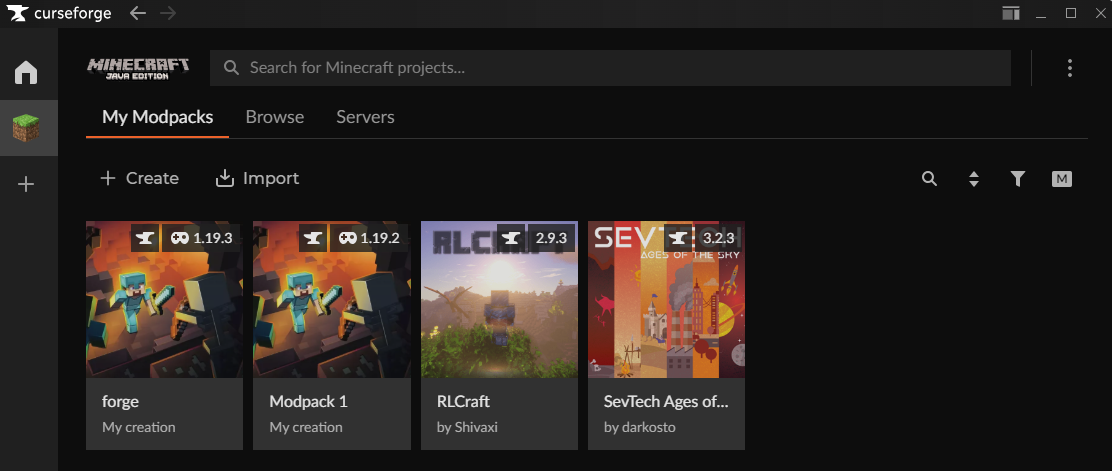Click the 2.9.3 version badge on RLCraft

[550, 238]
